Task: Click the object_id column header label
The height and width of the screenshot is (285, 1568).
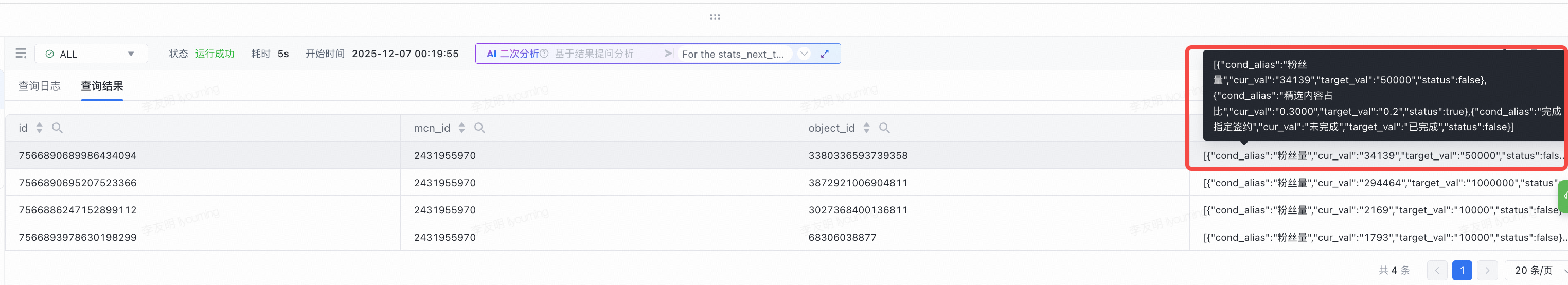Action: pyautogui.click(x=831, y=128)
